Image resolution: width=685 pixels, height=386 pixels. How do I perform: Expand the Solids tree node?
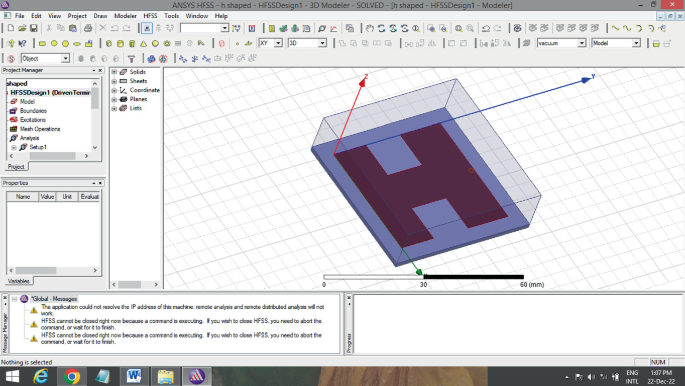click(x=114, y=72)
